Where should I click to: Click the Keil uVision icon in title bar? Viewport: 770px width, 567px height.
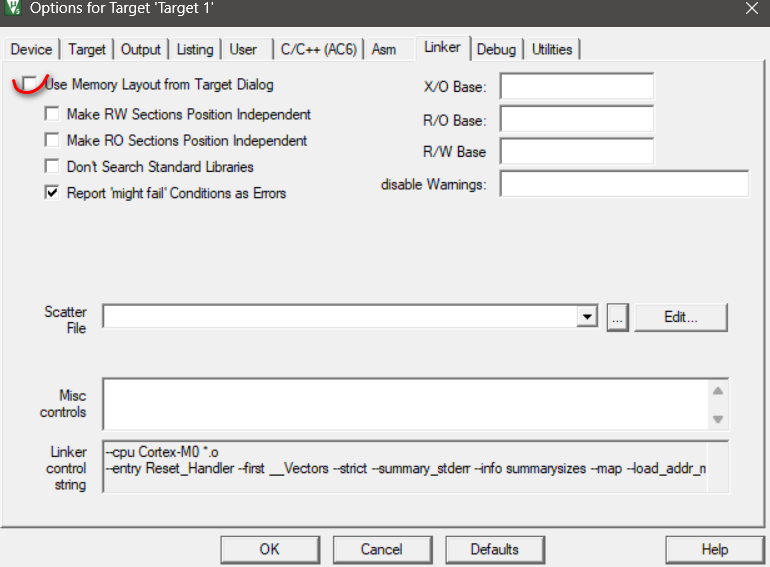[x=13, y=9]
